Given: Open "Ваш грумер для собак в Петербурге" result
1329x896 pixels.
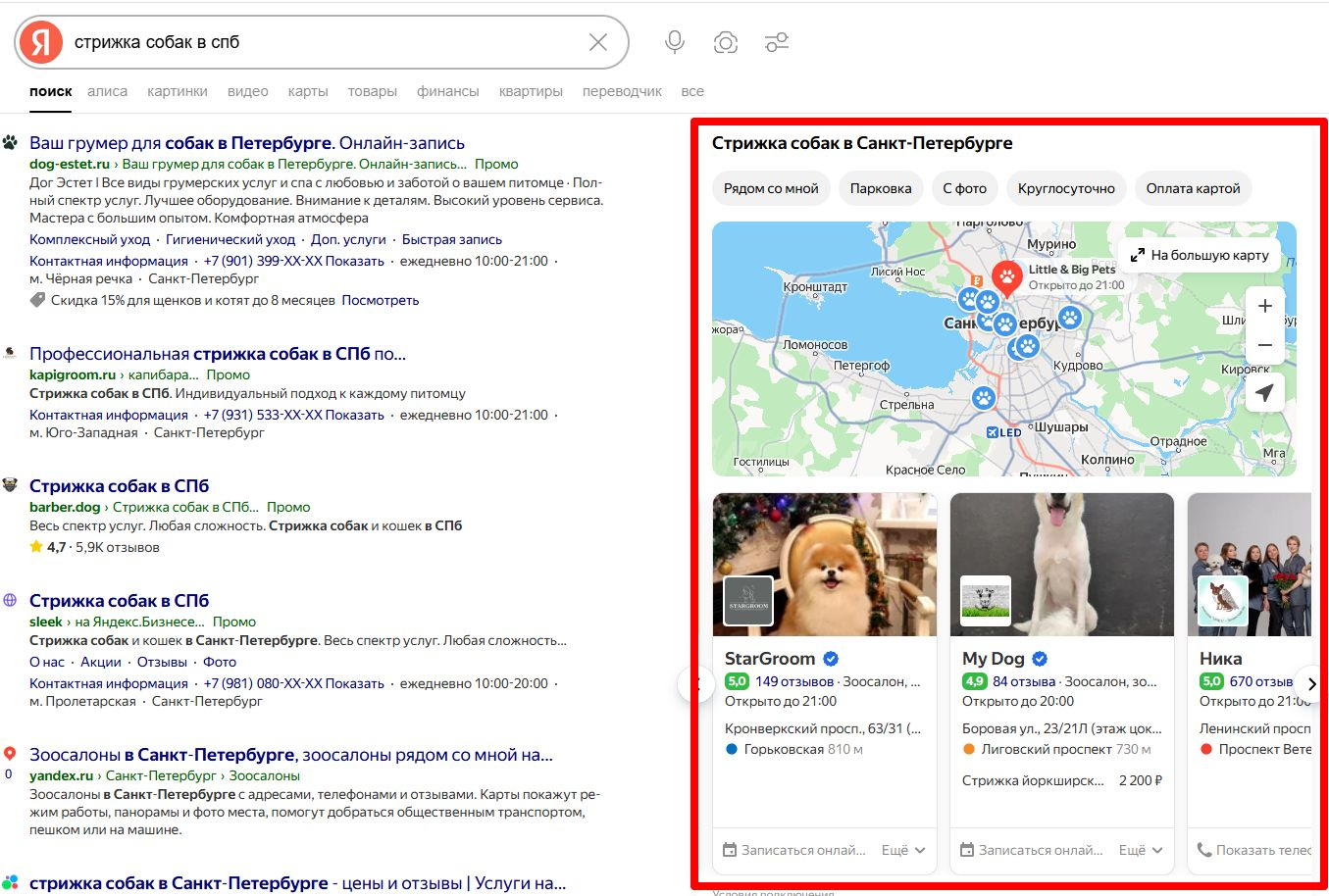Looking at the screenshot, I should [247, 143].
